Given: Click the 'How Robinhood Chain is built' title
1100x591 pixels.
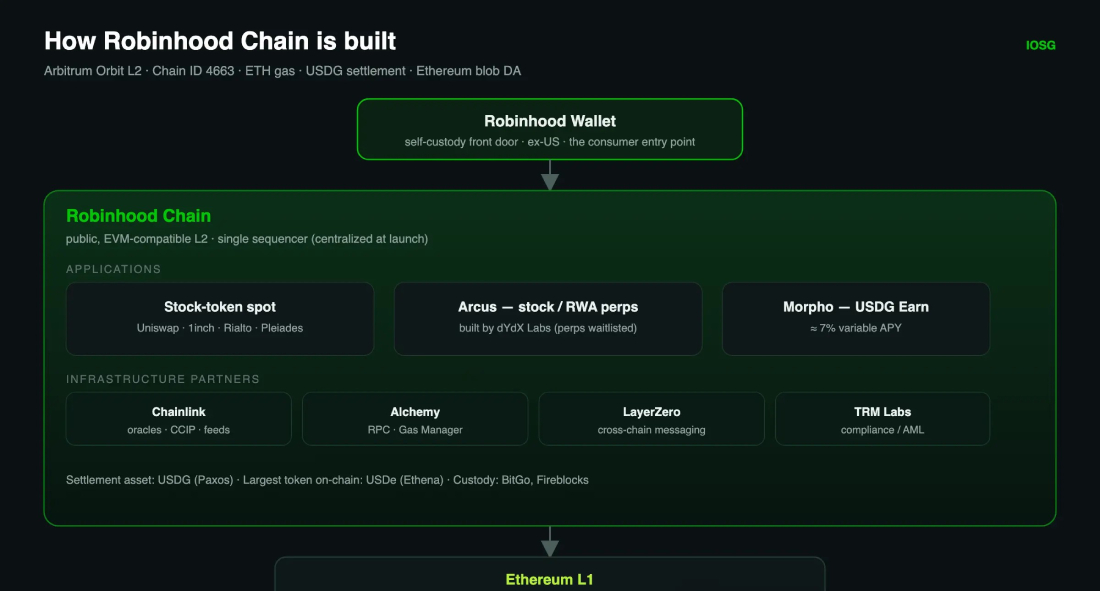Looking at the screenshot, I should [220, 41].
